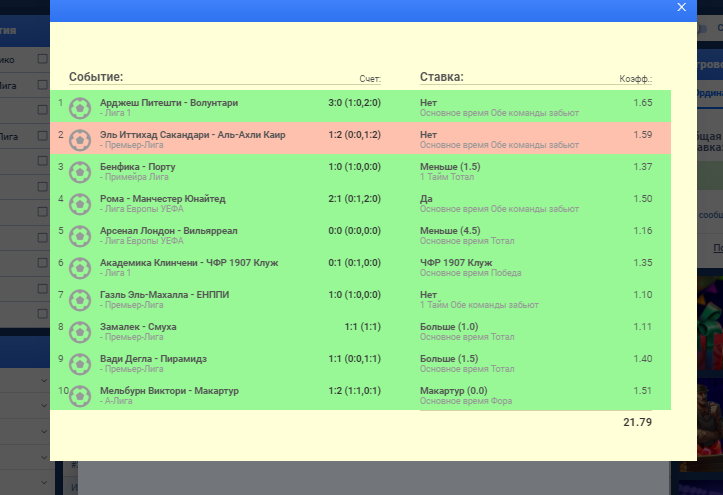Click the football icon next to Бенфика - Порту
The height and width of the screenshot is (495, 723).
(80, 171)
